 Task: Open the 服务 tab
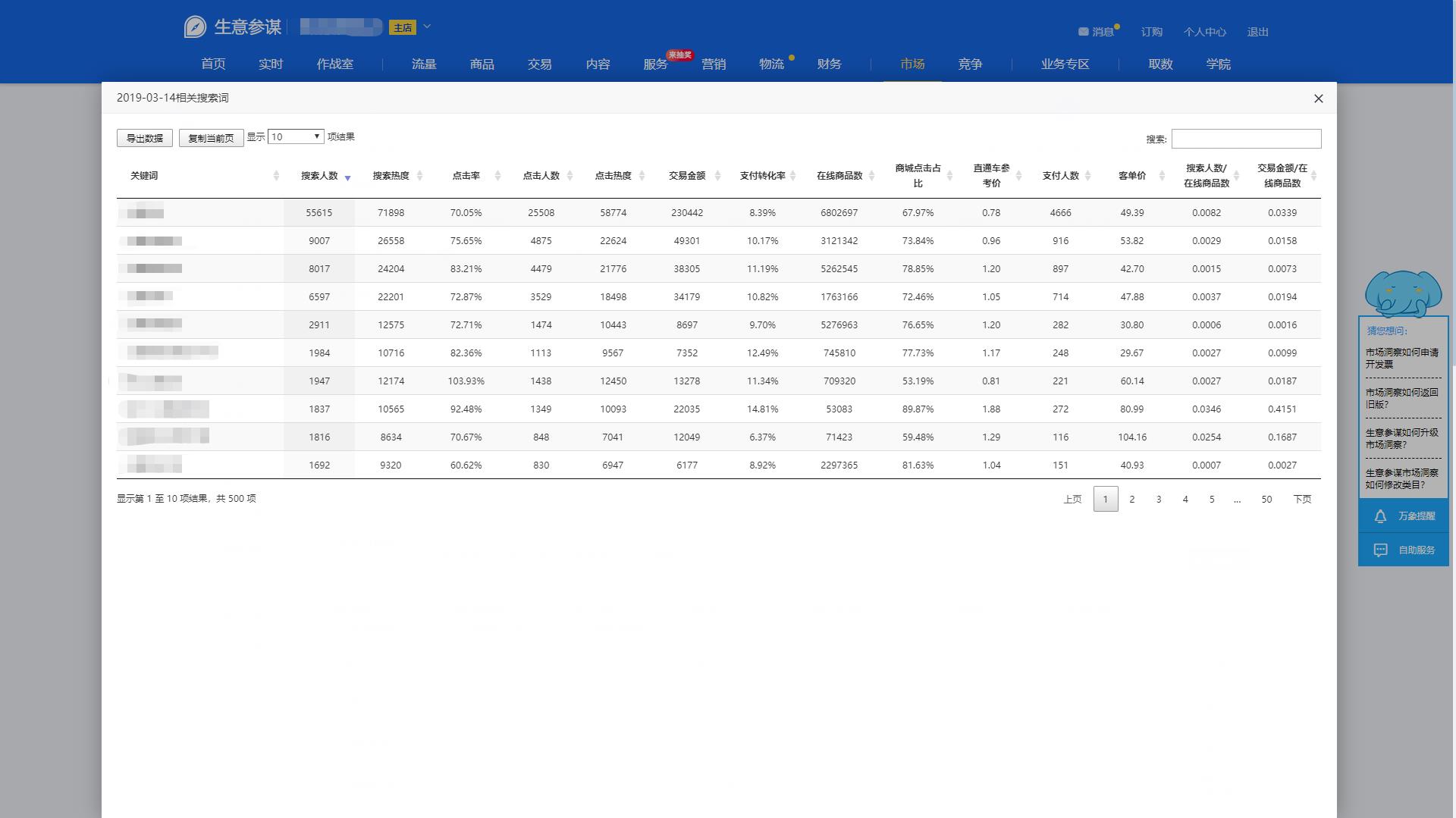(x=655, y=64)
